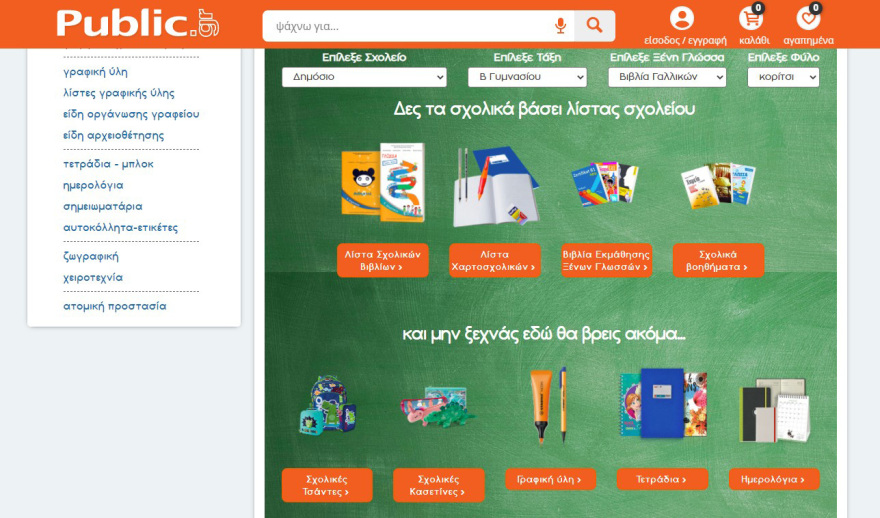This screenshot has height=518, width=880.
Task: Open ατομική προστασία sidebar category
Action: point(114,306)
